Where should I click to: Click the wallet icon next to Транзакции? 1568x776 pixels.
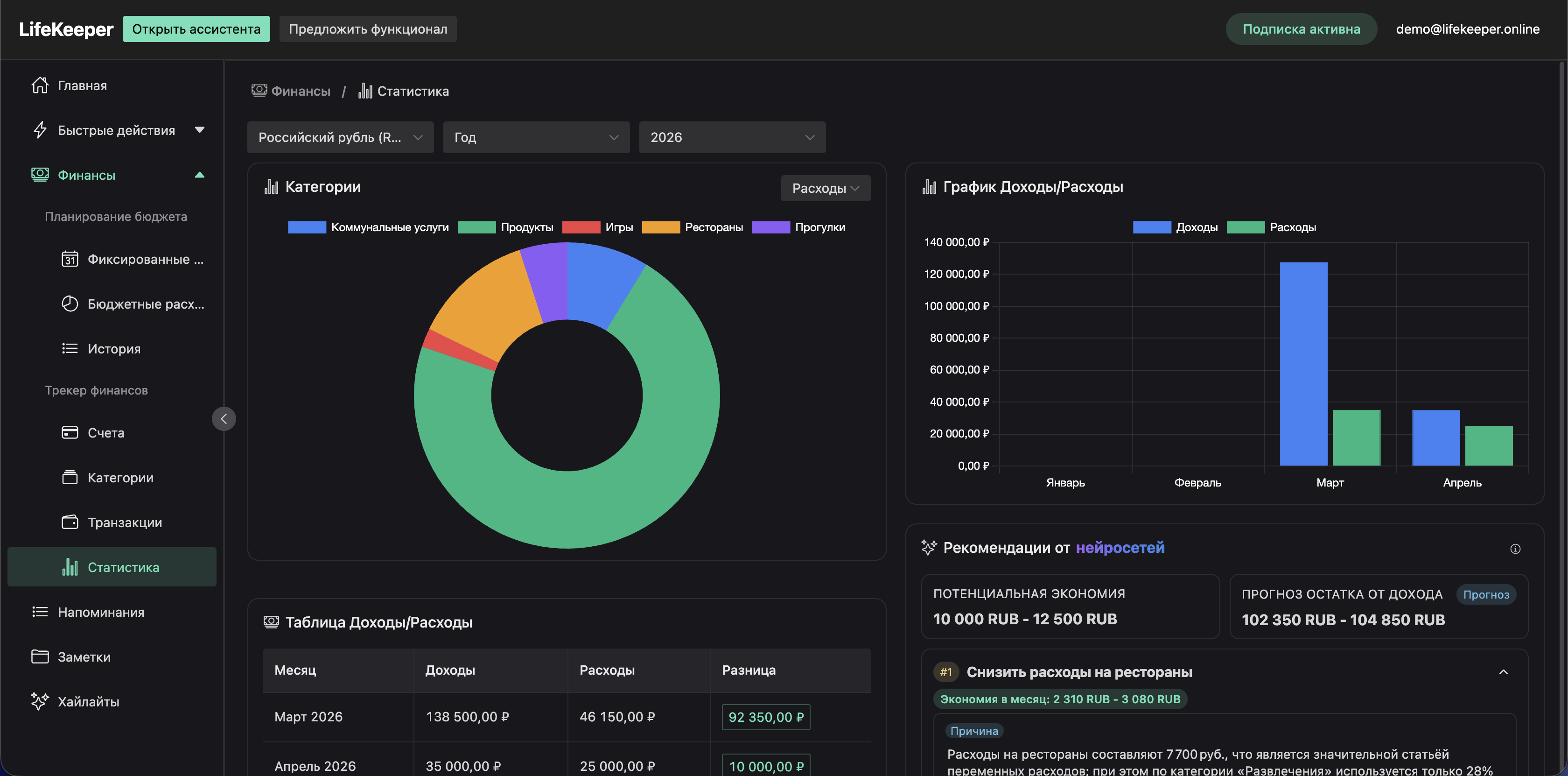click(70, 522)
